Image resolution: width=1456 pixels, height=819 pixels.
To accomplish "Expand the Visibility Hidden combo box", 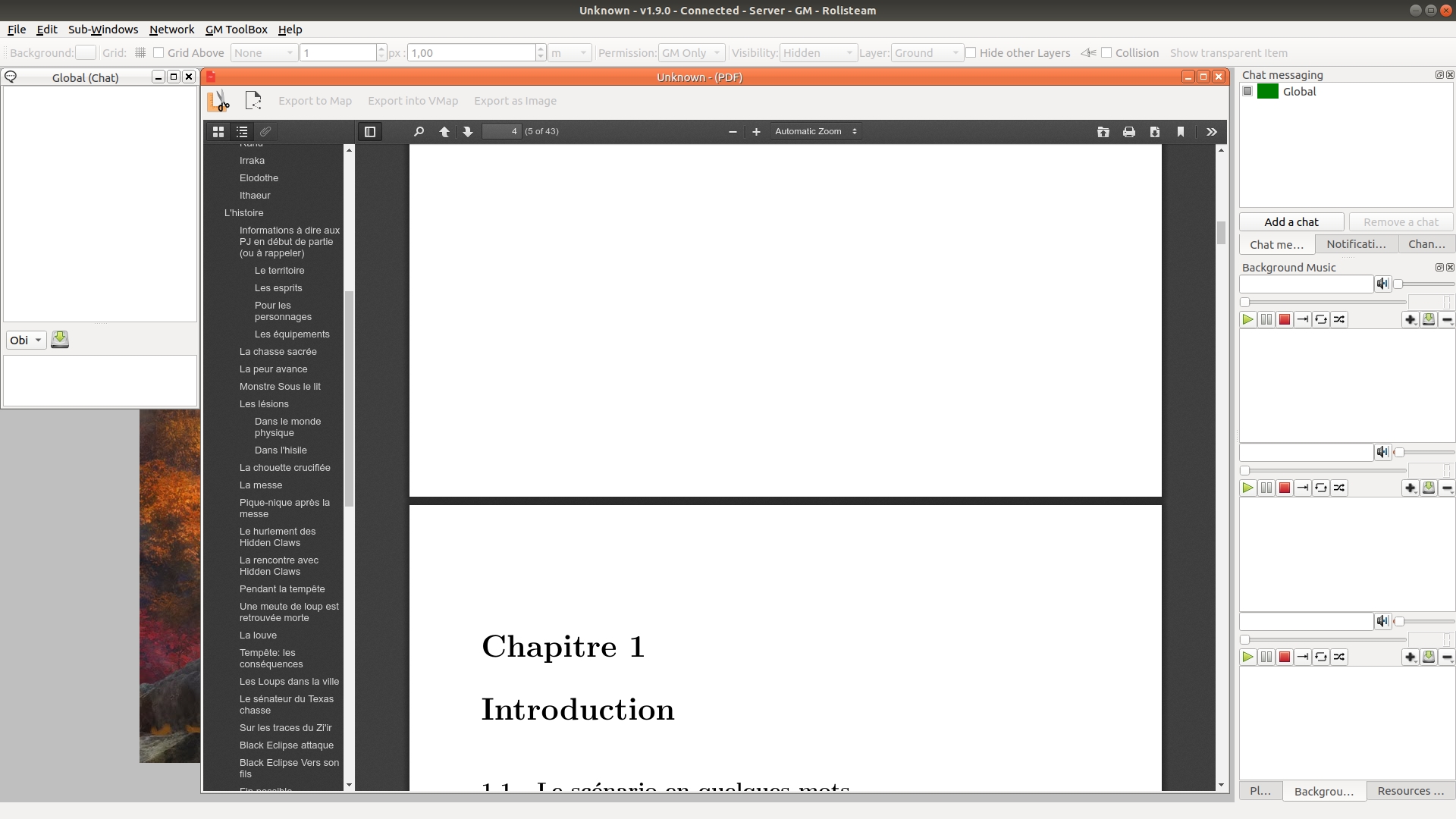I will [x=817, y=53].
